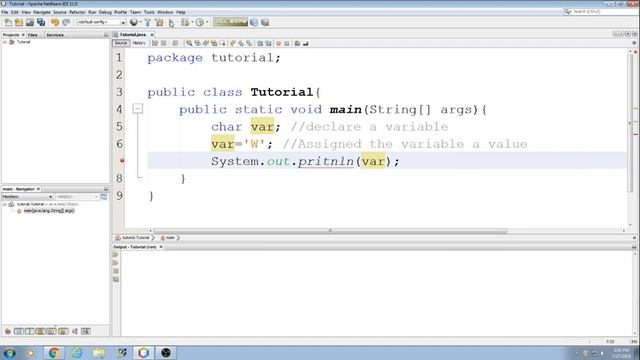Image resolution: width=640 pixels, height=360 pixels.
Task: Click the Build Project hammer icon
Action: (148, 22)
